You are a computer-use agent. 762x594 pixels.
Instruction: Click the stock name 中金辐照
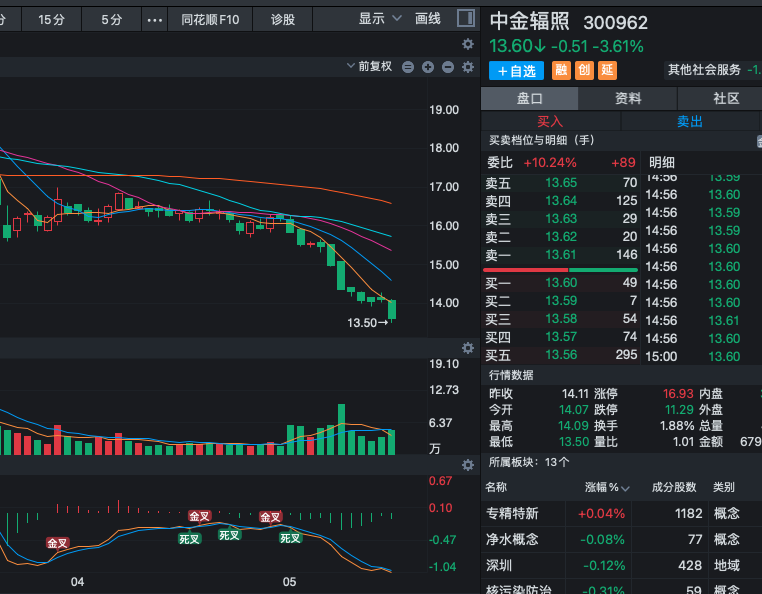[x=529, y=22]
